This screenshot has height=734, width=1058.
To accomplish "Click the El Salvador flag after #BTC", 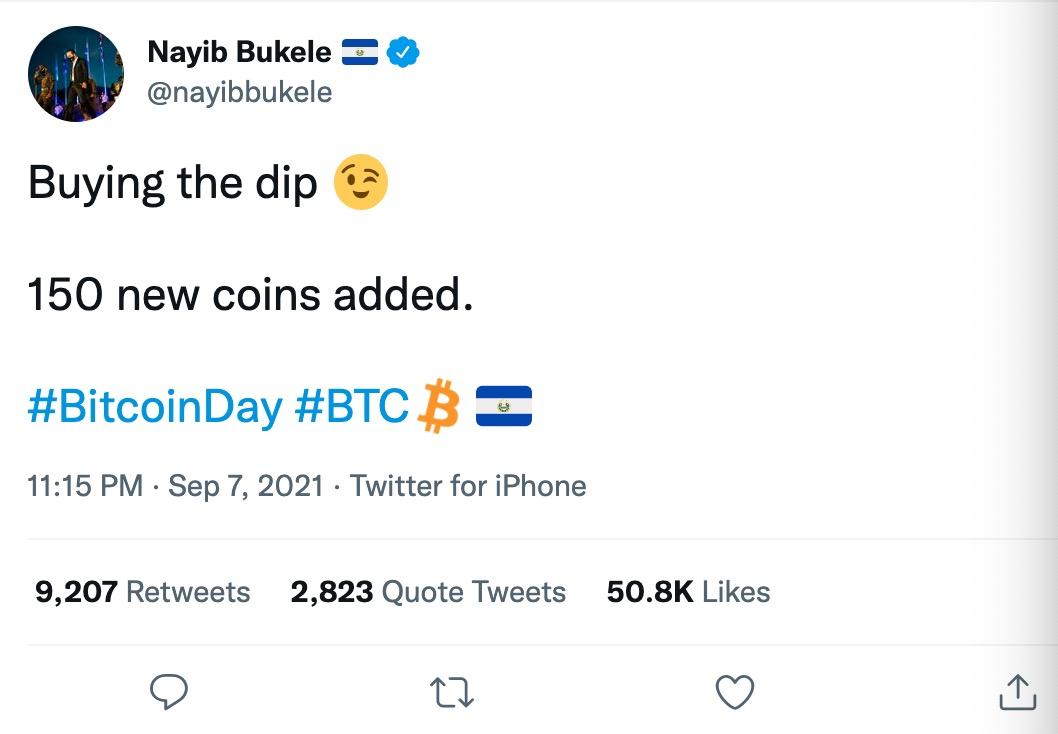I will pos(503,406).
